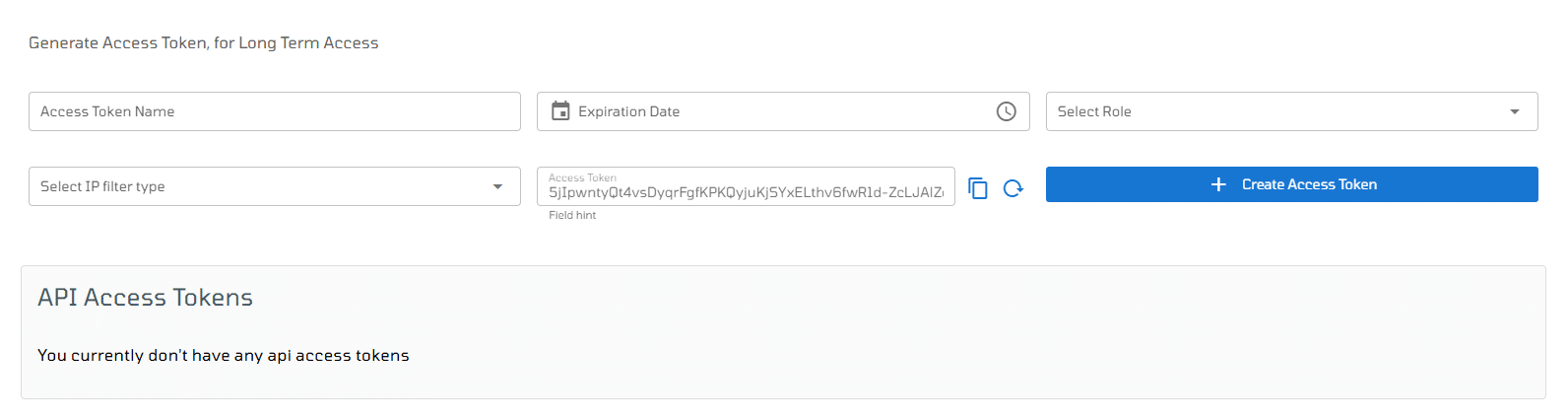Click the empty API Access Tokens panel area
This screenshot has height=420, width=1568.
783,332
